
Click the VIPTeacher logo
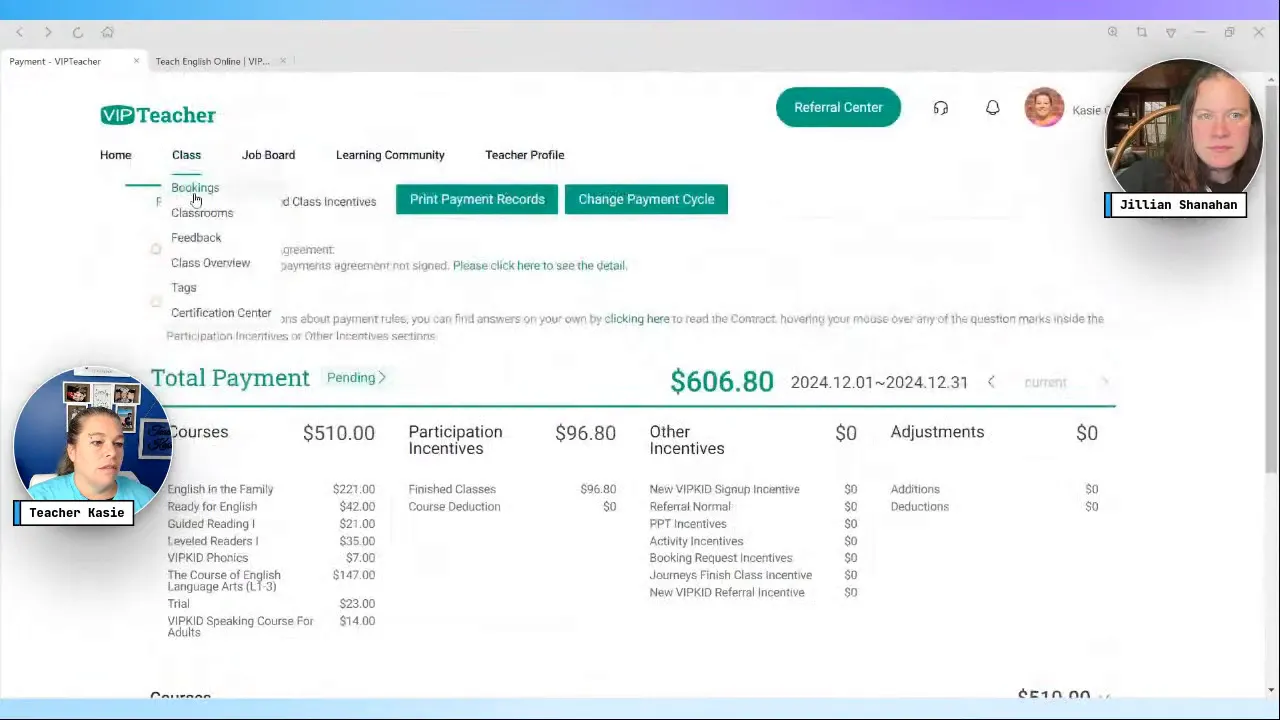click(158, 115)
